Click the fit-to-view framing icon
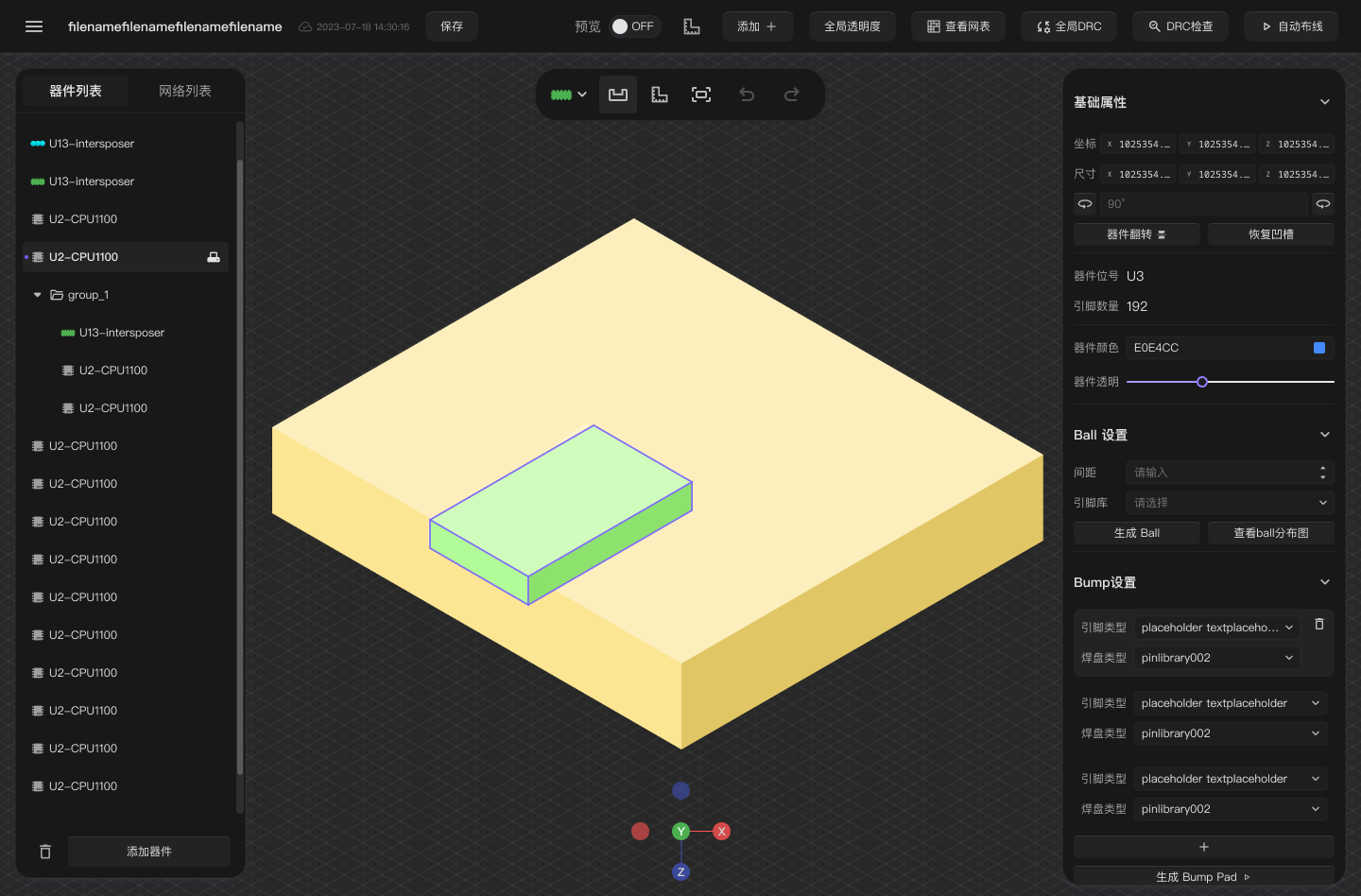The height and width of the screenshot is (896, 1361). (x=701, y=95)
